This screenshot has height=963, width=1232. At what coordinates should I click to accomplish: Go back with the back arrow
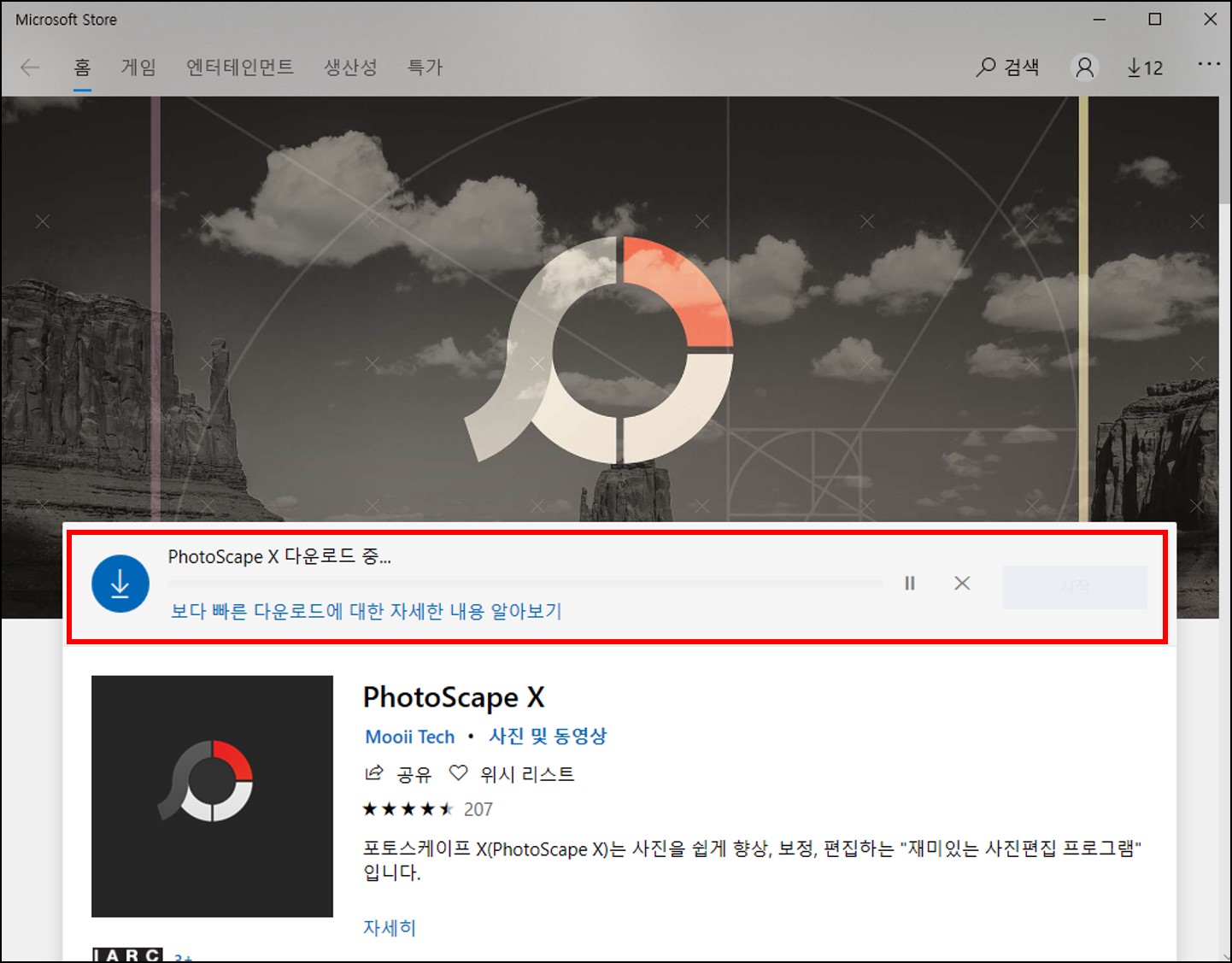30,68
